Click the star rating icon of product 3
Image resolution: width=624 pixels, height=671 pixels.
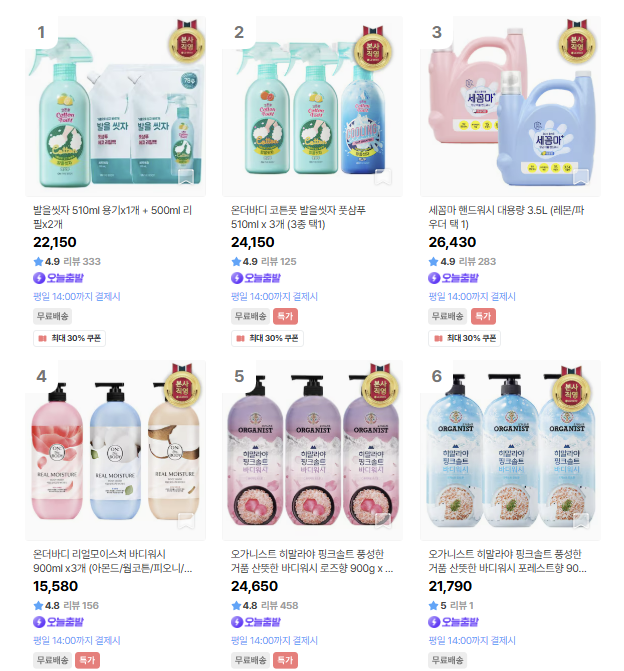point(433,261)
